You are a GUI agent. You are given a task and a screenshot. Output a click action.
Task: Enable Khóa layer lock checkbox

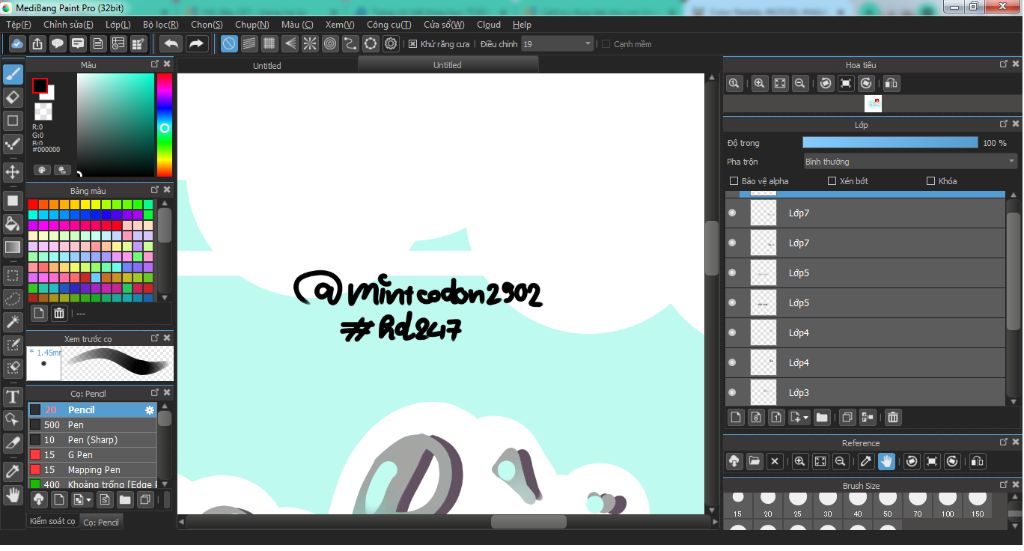(x=931, y=181)
